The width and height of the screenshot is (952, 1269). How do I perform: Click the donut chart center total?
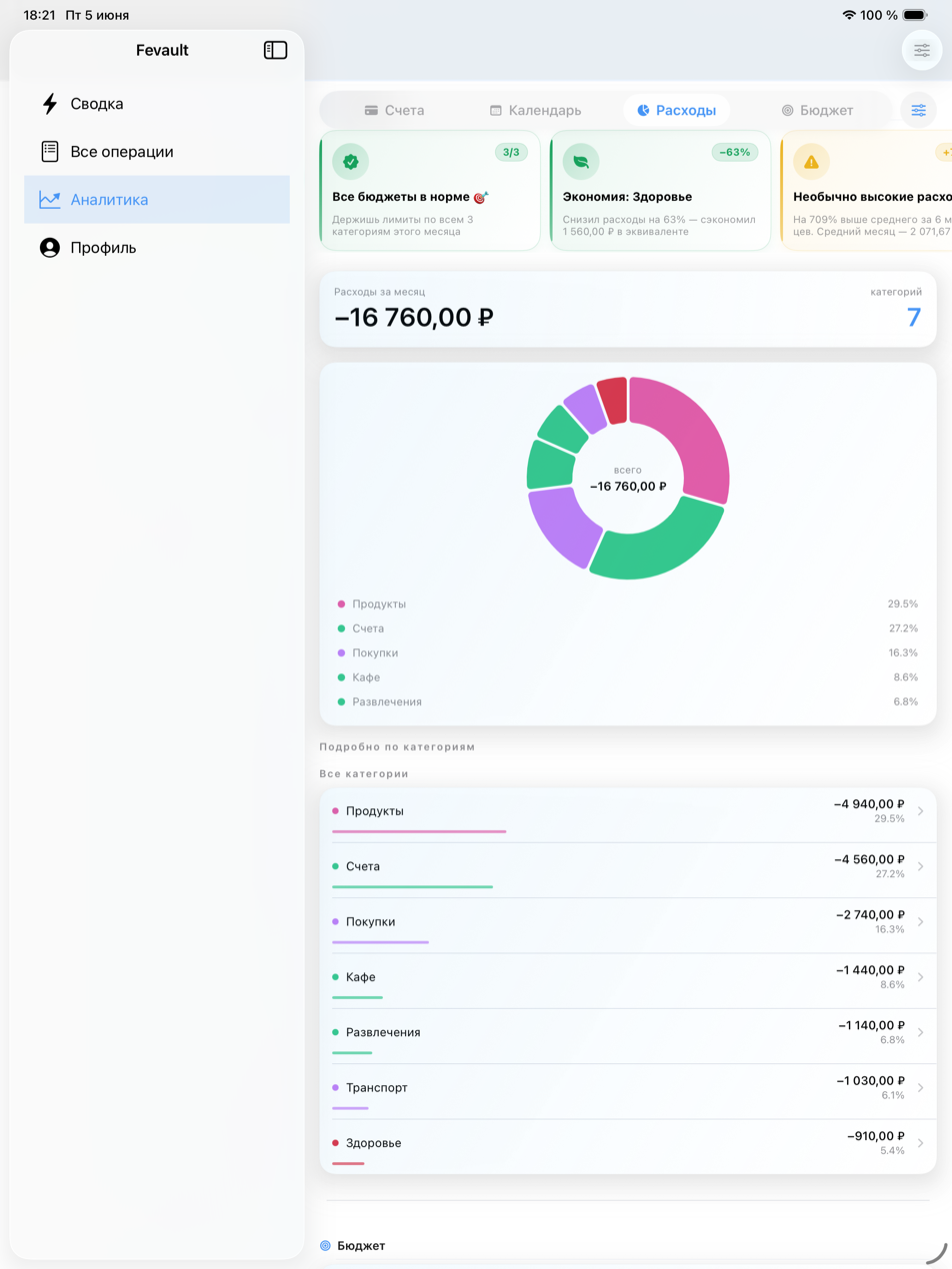[628, 486]
